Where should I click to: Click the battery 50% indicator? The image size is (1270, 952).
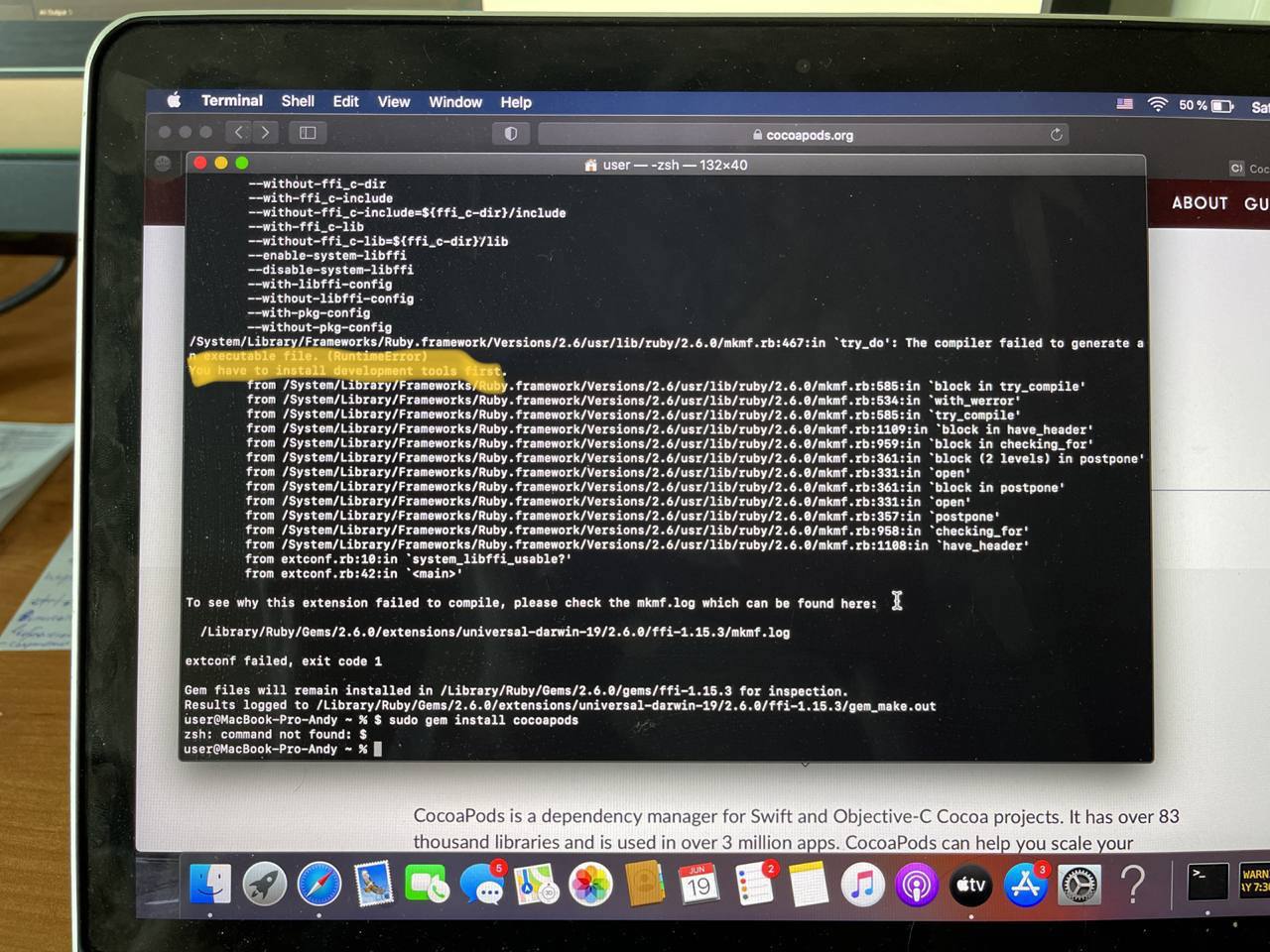(x=1206, y=105)
